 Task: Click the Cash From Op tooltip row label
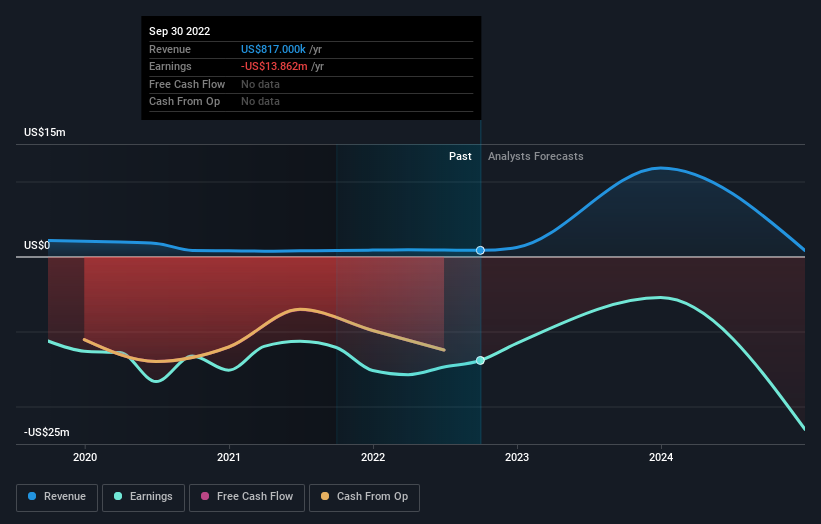click(184, 102)
